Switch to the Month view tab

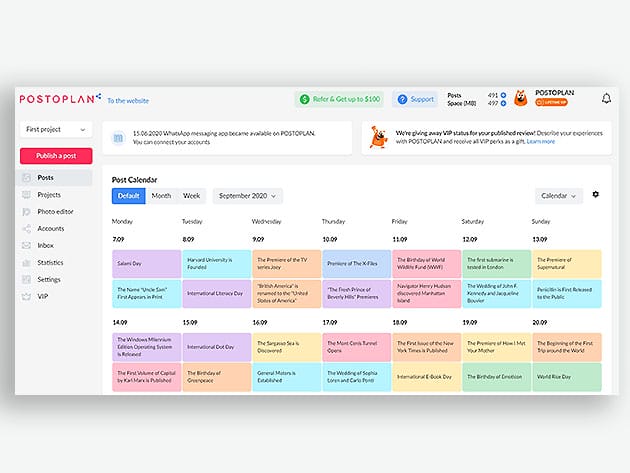(161, 196)
